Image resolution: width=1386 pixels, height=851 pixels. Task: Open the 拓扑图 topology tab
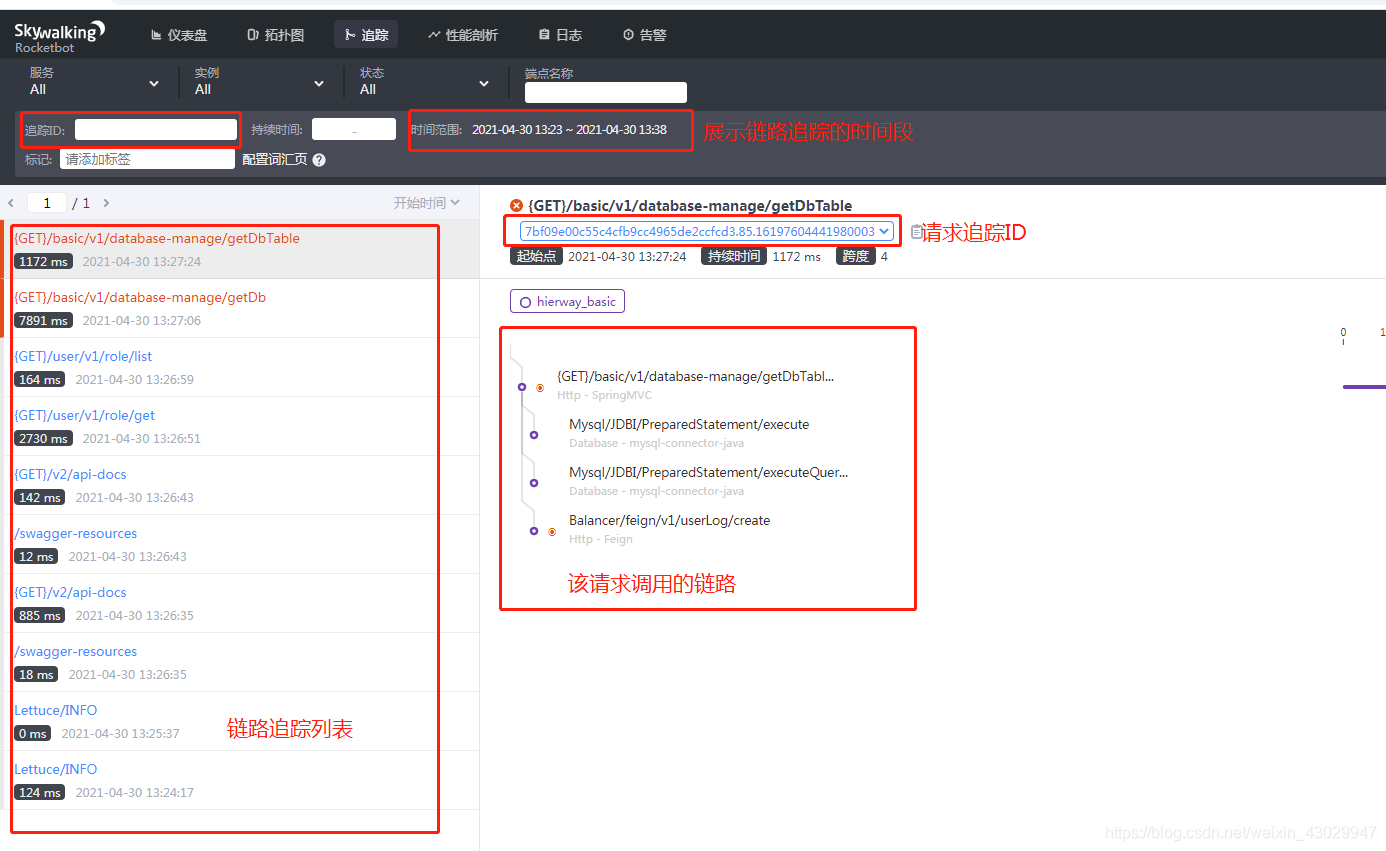tap(275, 35)
